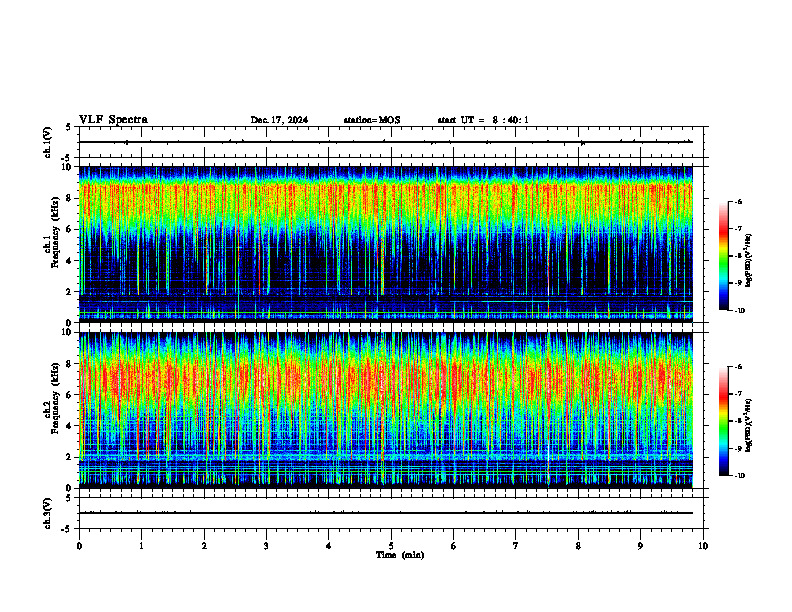Select the "start UT = 8 :40: 1" text
The width and height of the screenshot is (792, 612).
click(483, 120)
